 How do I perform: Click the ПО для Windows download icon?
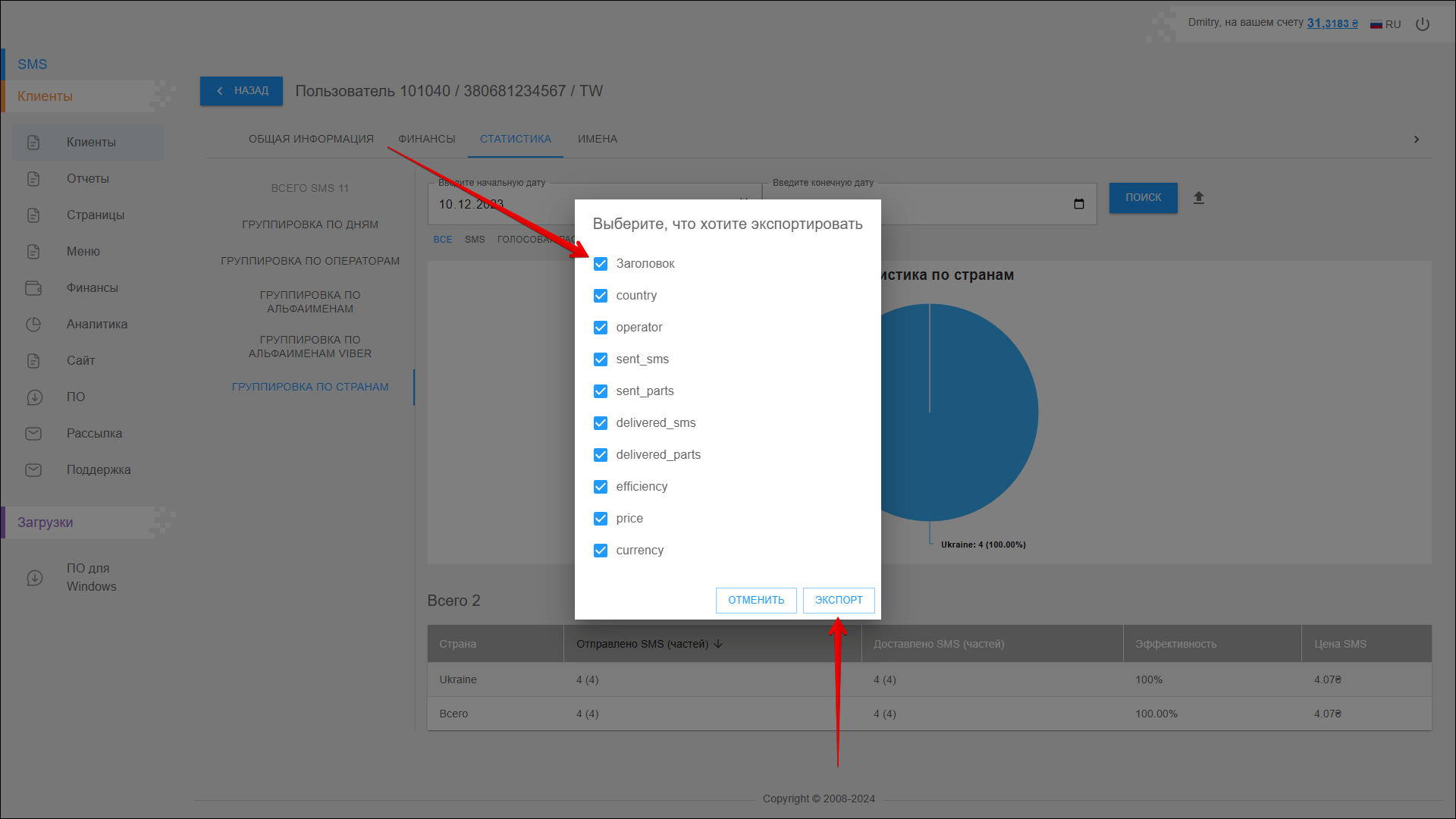click(x=35, y=578)
